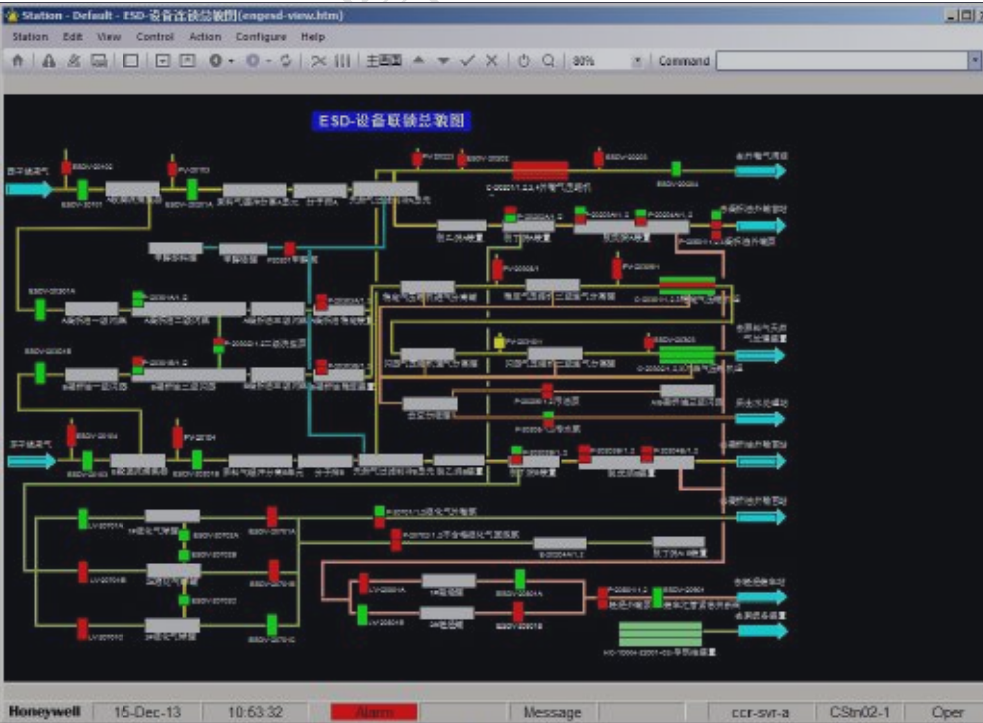Image resolution: width=983 pixels, height=723 pixels.
Task: Click the page-up triangle icon
Action: pos(419,61)
